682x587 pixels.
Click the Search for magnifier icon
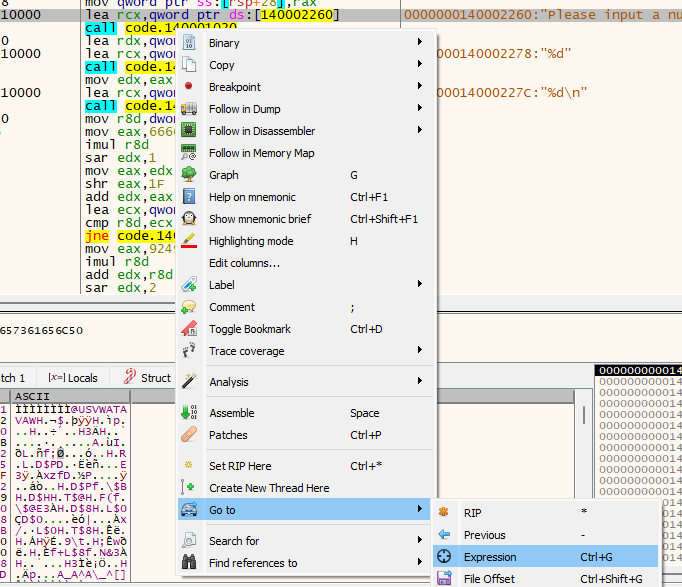click(189, 540)
